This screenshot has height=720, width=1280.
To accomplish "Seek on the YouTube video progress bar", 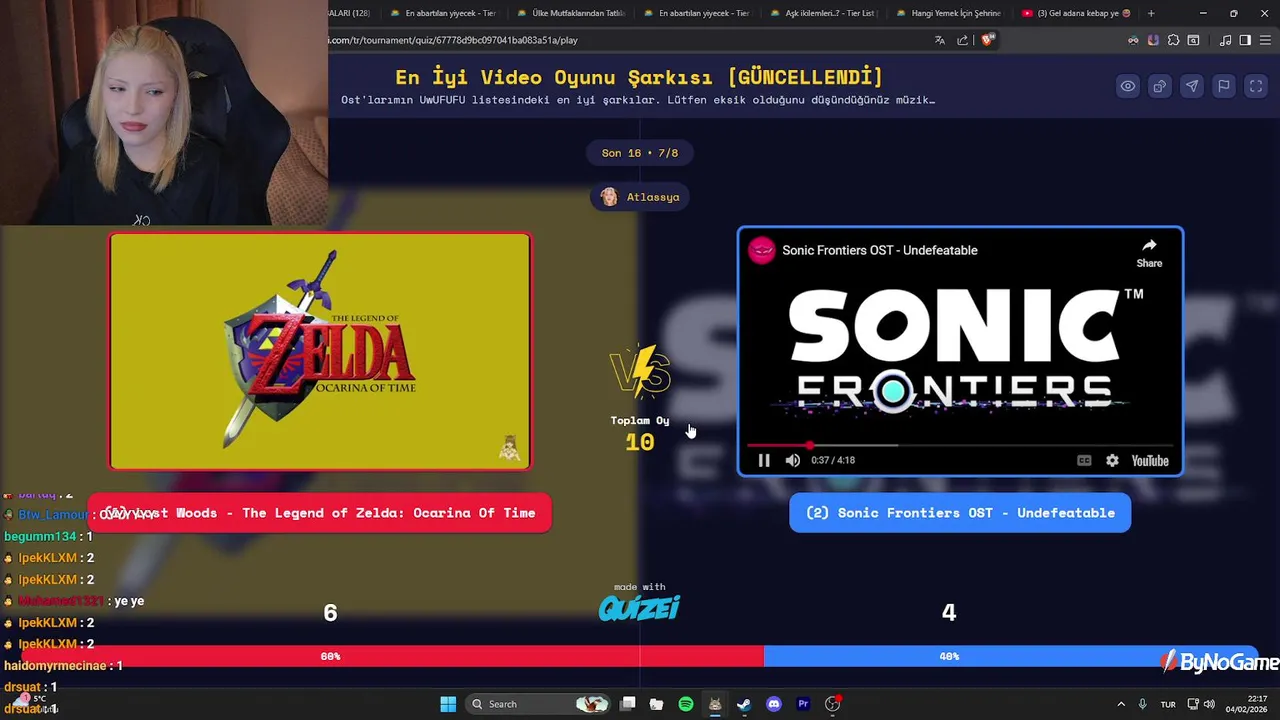I will coord(960,445).
